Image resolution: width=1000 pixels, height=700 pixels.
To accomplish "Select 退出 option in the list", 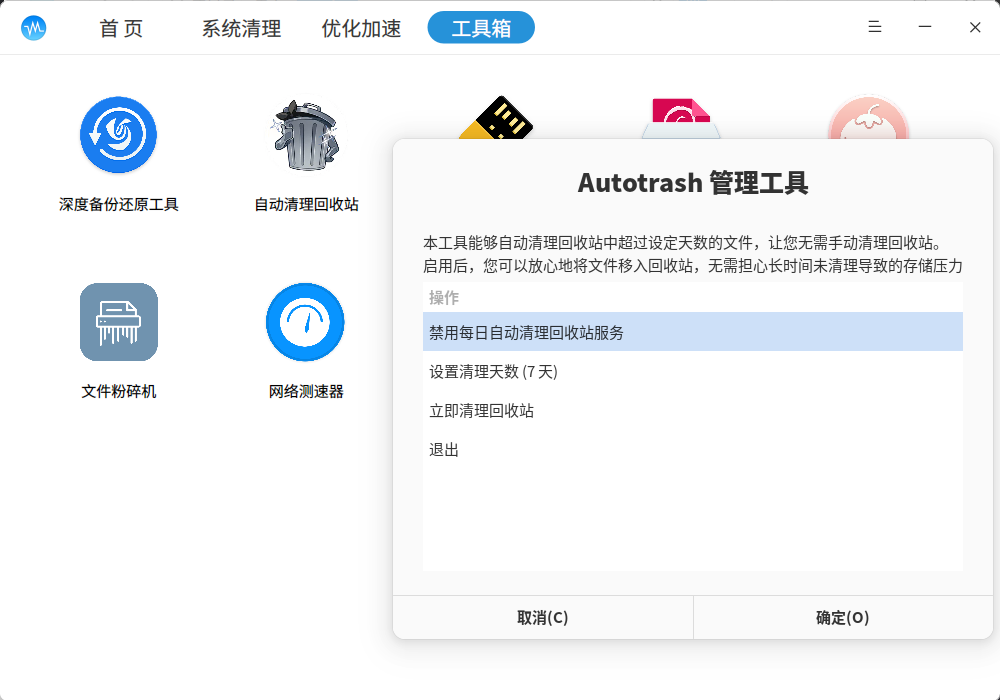I will [693, 449].
